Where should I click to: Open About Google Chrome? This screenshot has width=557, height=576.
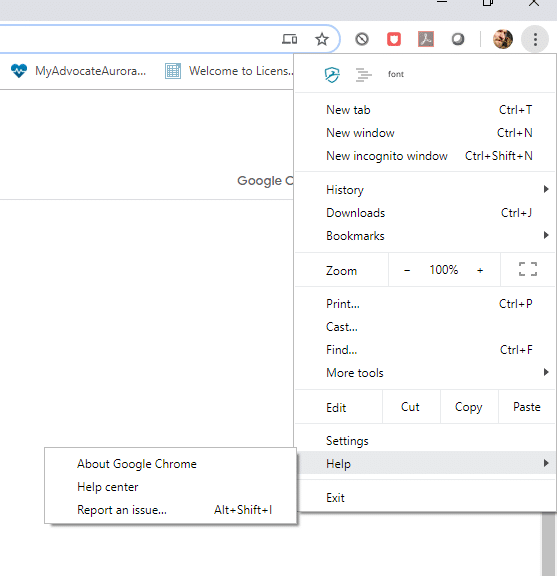[x=170, y=464]
